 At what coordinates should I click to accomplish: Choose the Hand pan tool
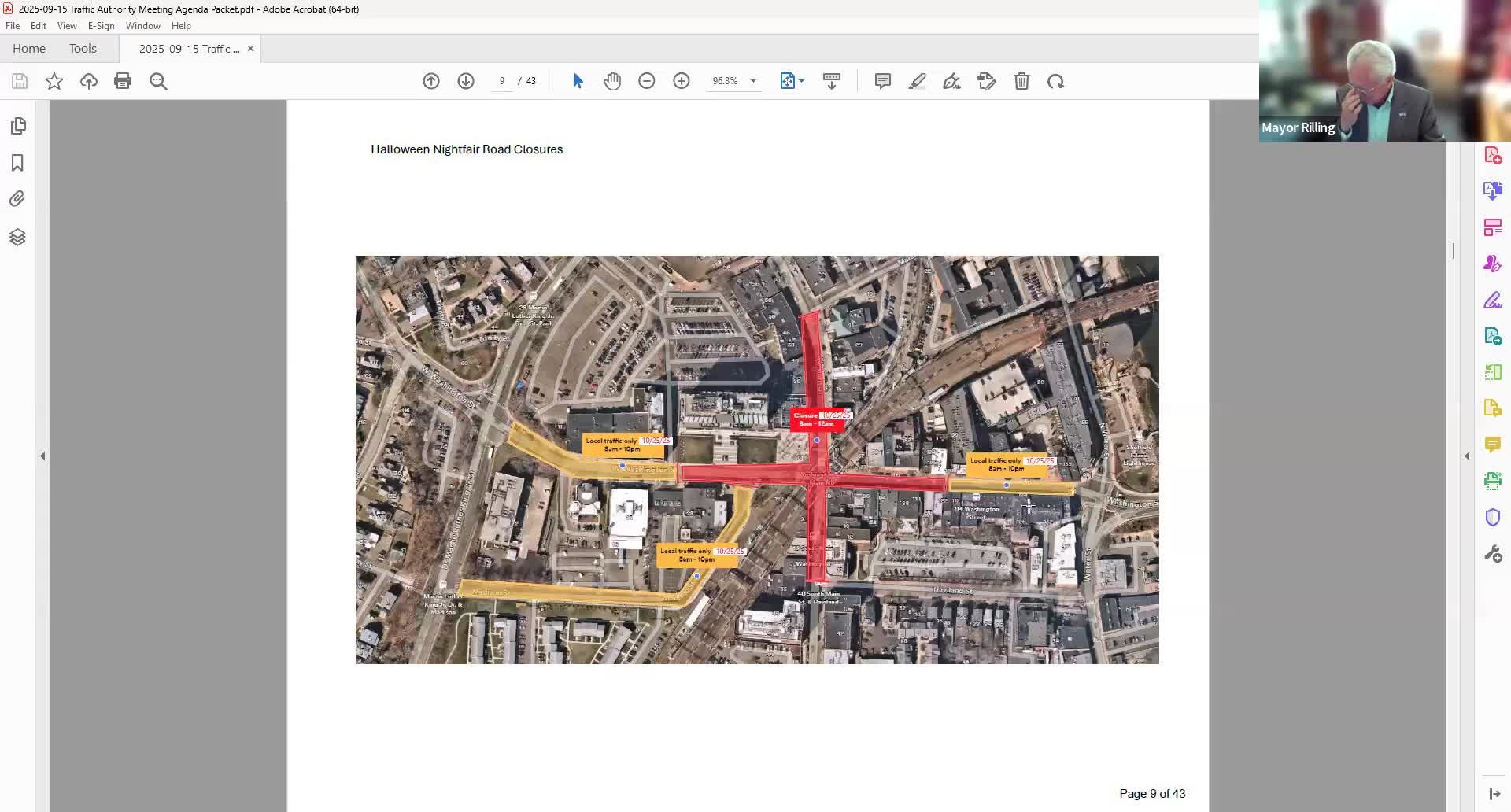(612, 81)
